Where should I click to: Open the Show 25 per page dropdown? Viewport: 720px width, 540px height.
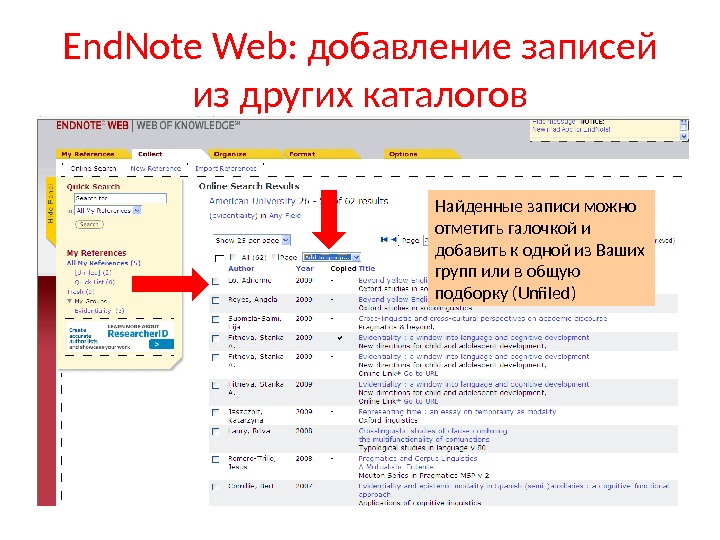coord(252,240)
